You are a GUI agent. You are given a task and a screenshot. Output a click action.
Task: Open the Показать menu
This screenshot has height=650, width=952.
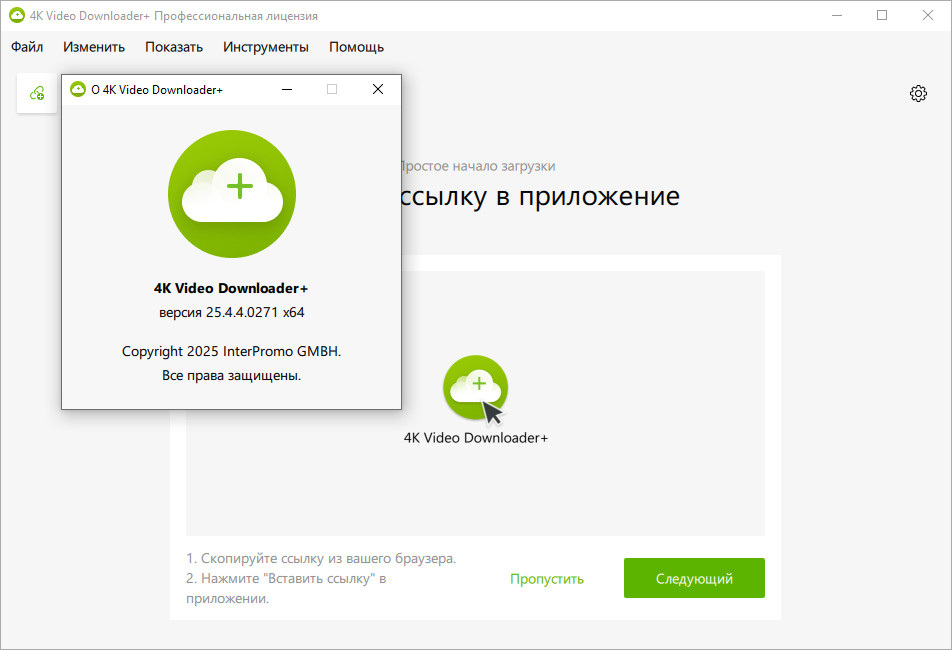point(174,47)
